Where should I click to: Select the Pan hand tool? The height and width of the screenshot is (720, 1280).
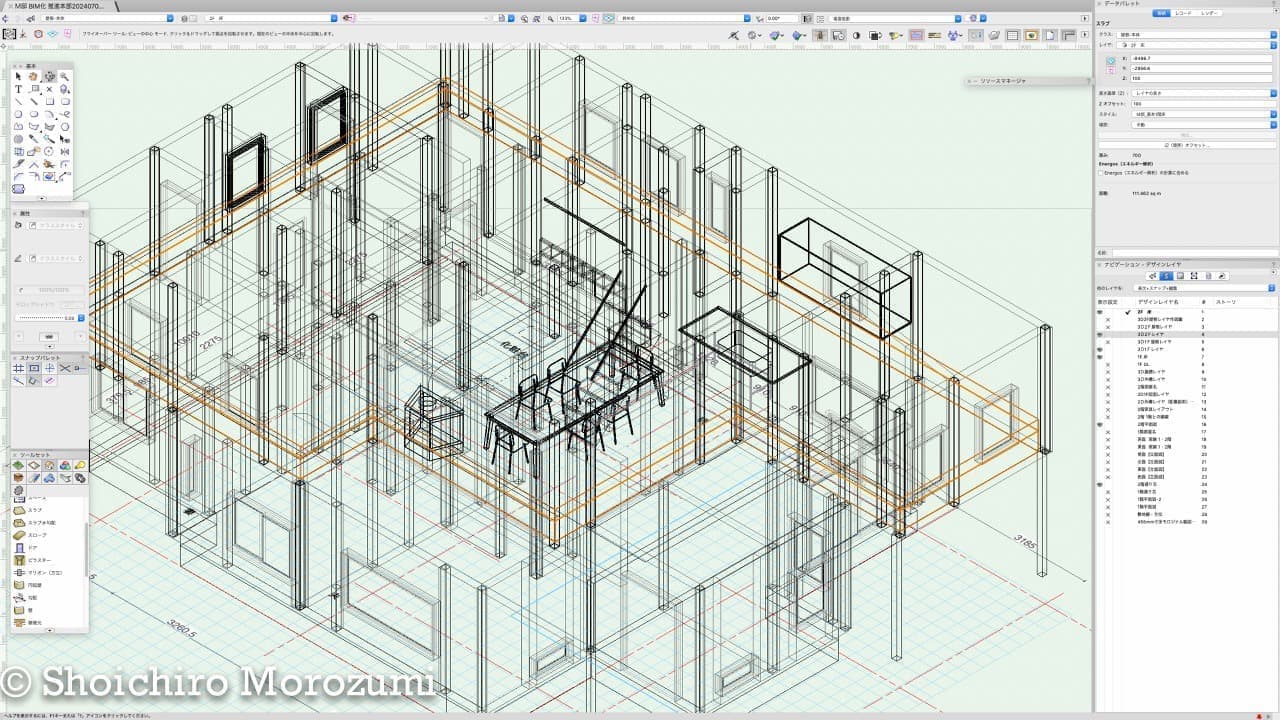click(33, 76)
